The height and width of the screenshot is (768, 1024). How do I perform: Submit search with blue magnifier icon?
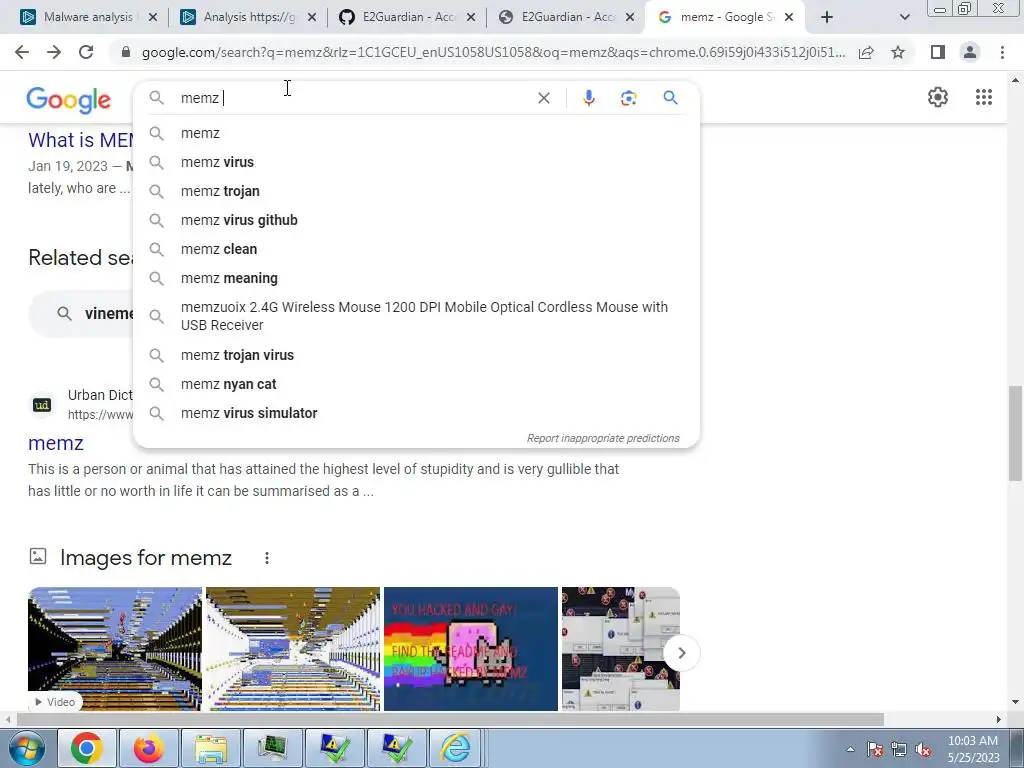[670, 98]
